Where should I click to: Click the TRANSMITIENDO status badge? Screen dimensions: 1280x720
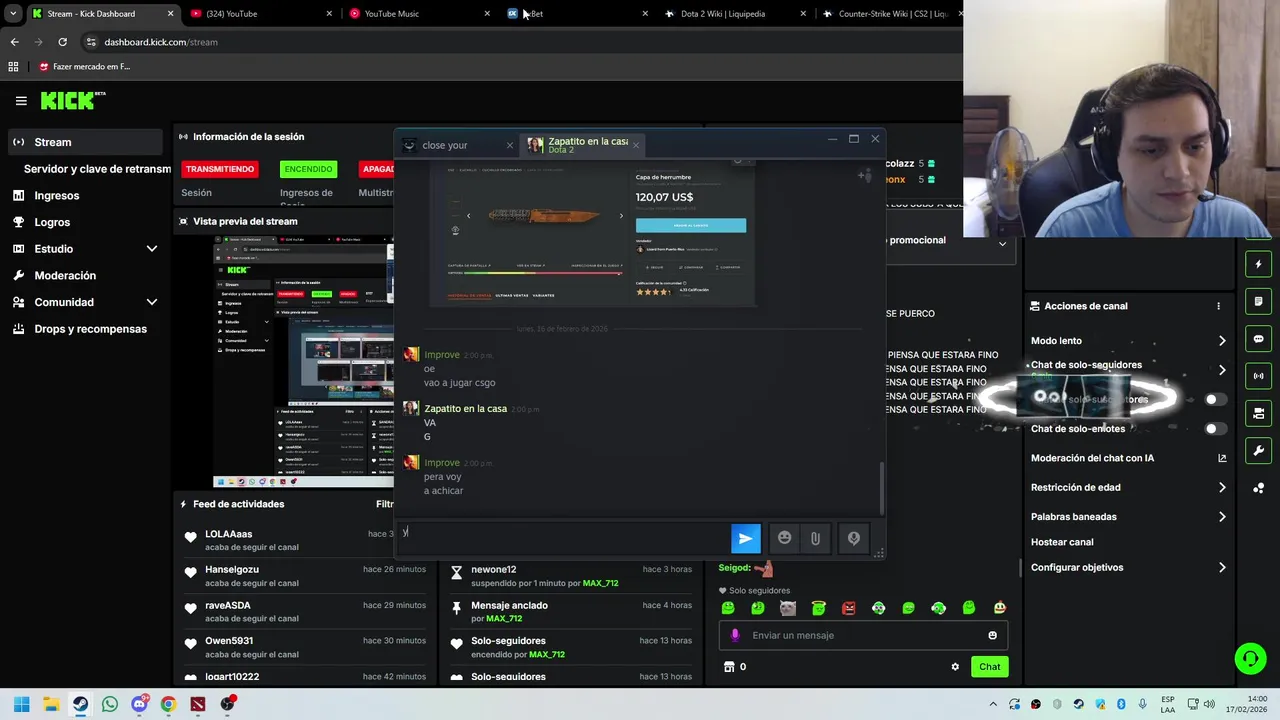(220, 169)
